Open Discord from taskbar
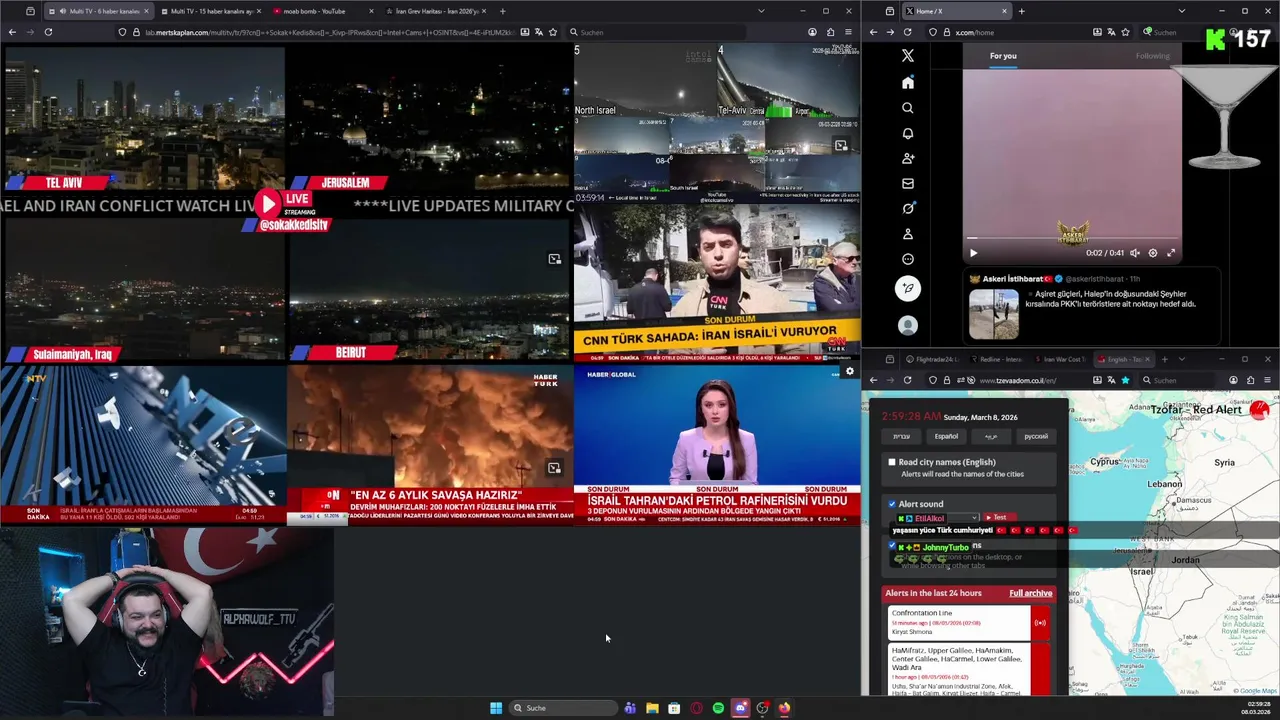The width and height of the screenshot is (1280, 720). coord(740,708)
